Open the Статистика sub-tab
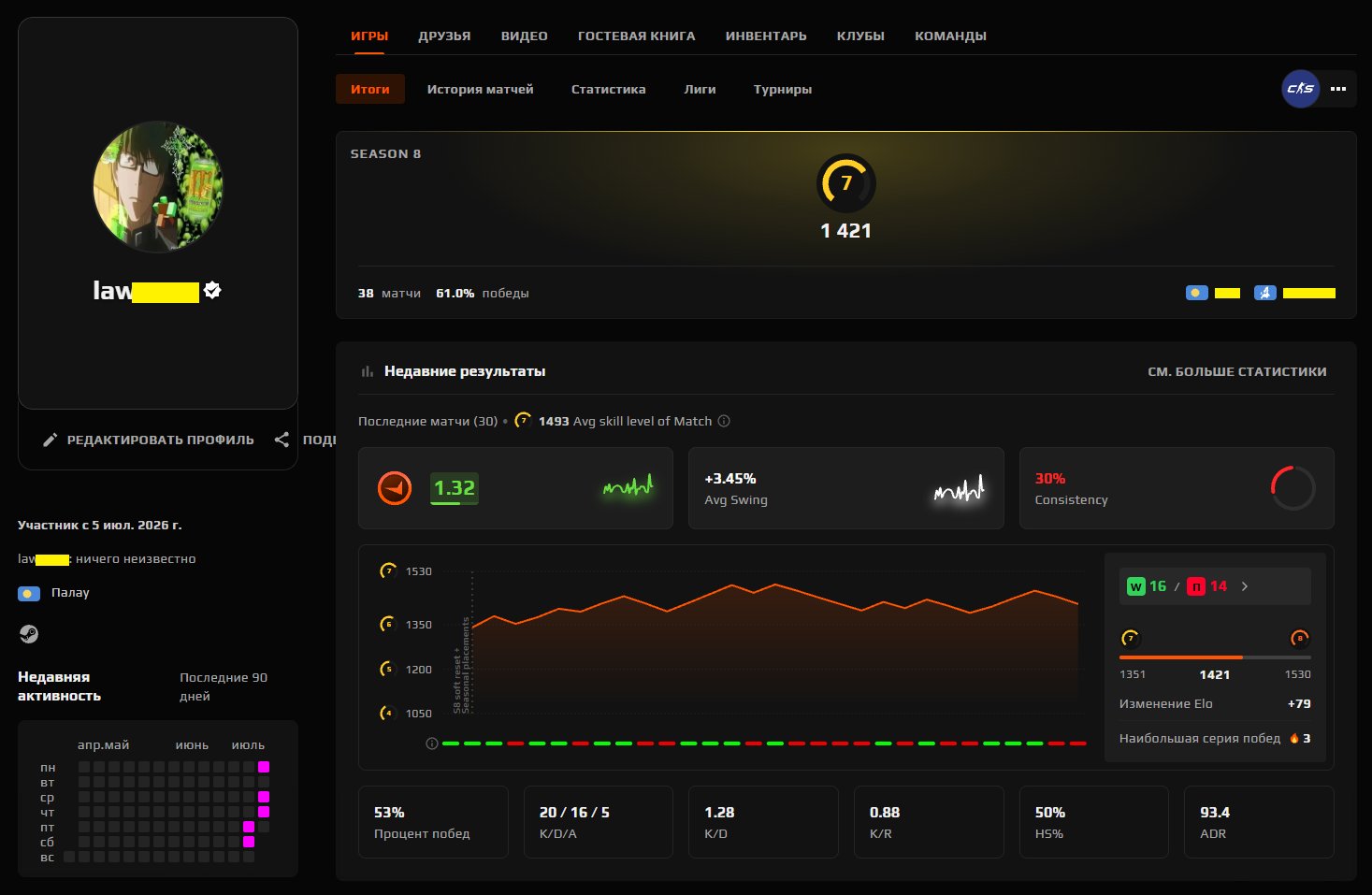 (609, 89)
